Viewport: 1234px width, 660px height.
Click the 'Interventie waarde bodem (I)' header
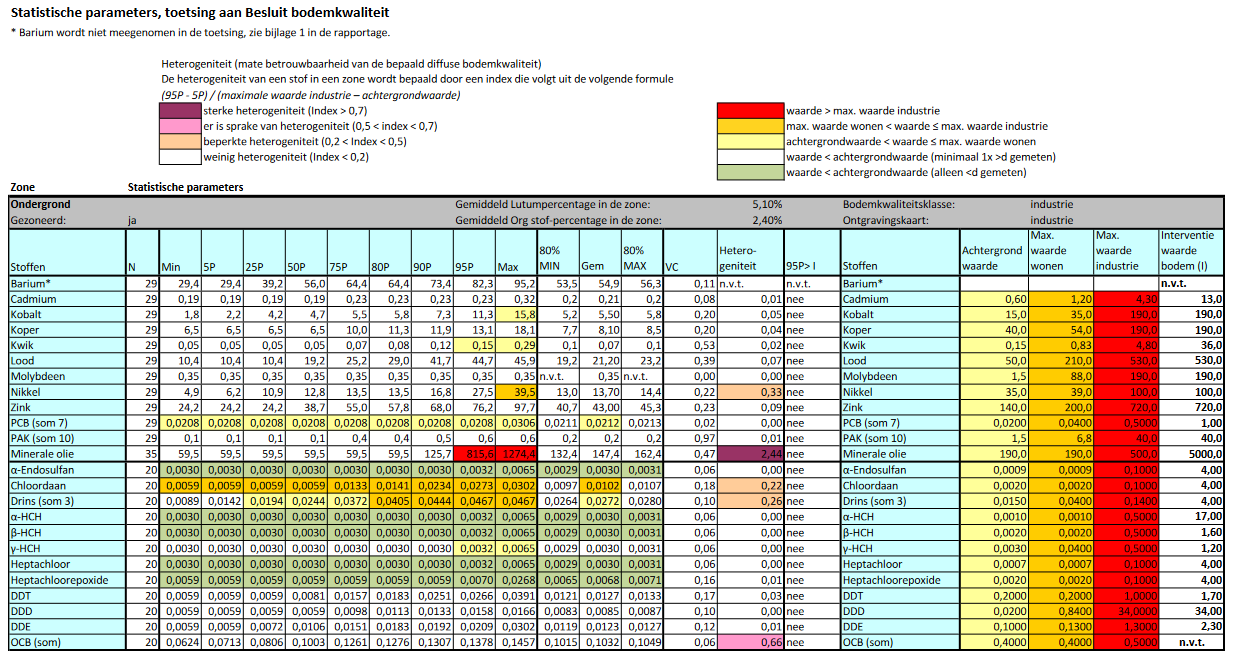coord(1190,251)
